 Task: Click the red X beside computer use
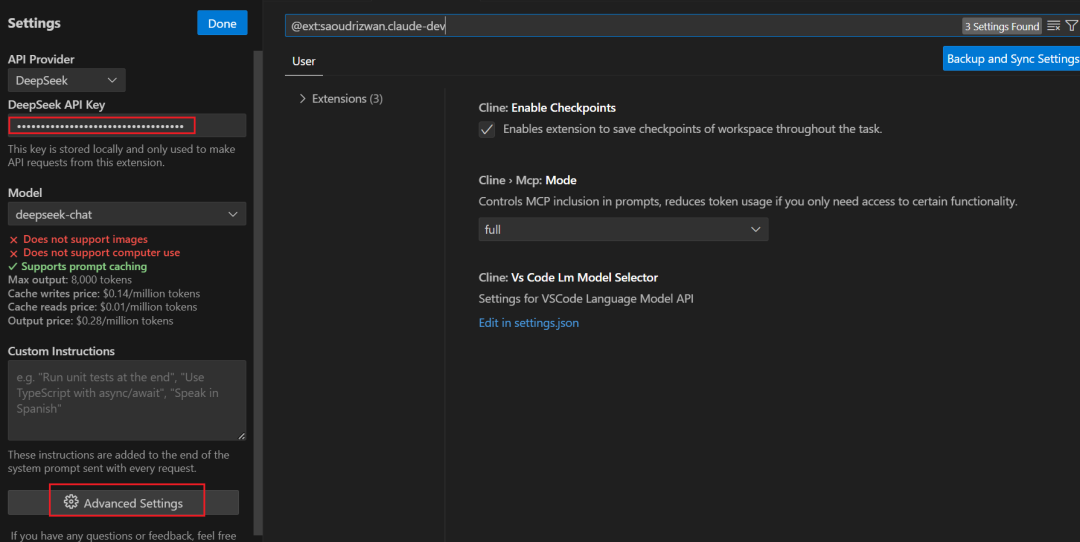[x=13, y=253]
